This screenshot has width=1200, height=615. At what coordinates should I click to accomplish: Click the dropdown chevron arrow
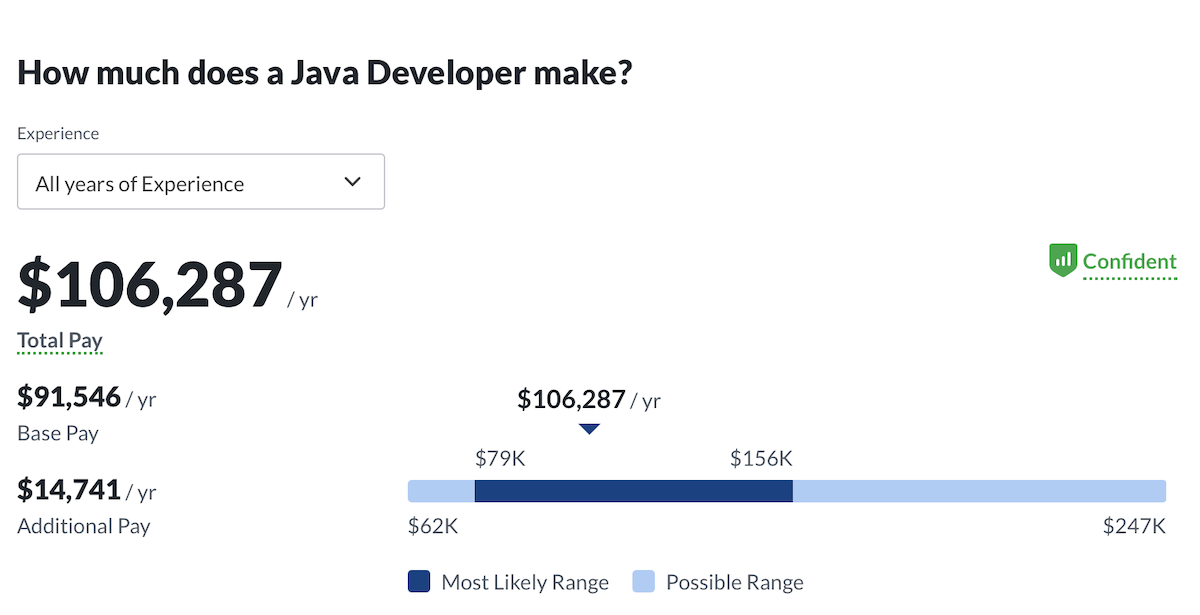352,182
